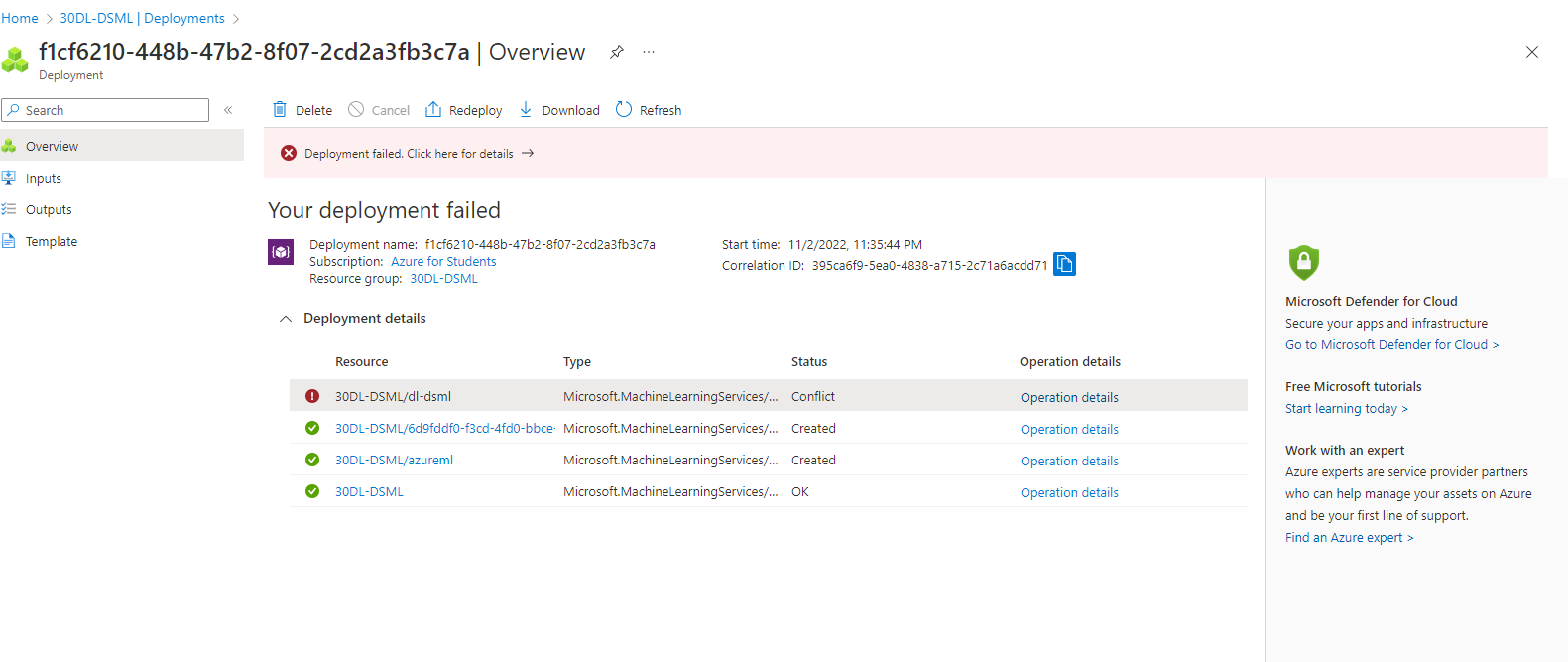The image size is (1568, 662).
Task: Click green check icon for azureml resource
Action: point(312,460)
